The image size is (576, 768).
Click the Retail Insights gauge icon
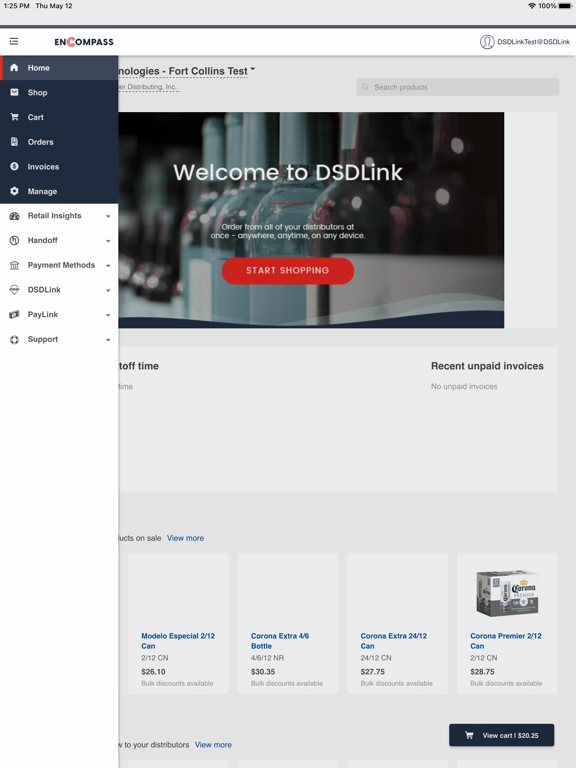[x=14, y=216]
